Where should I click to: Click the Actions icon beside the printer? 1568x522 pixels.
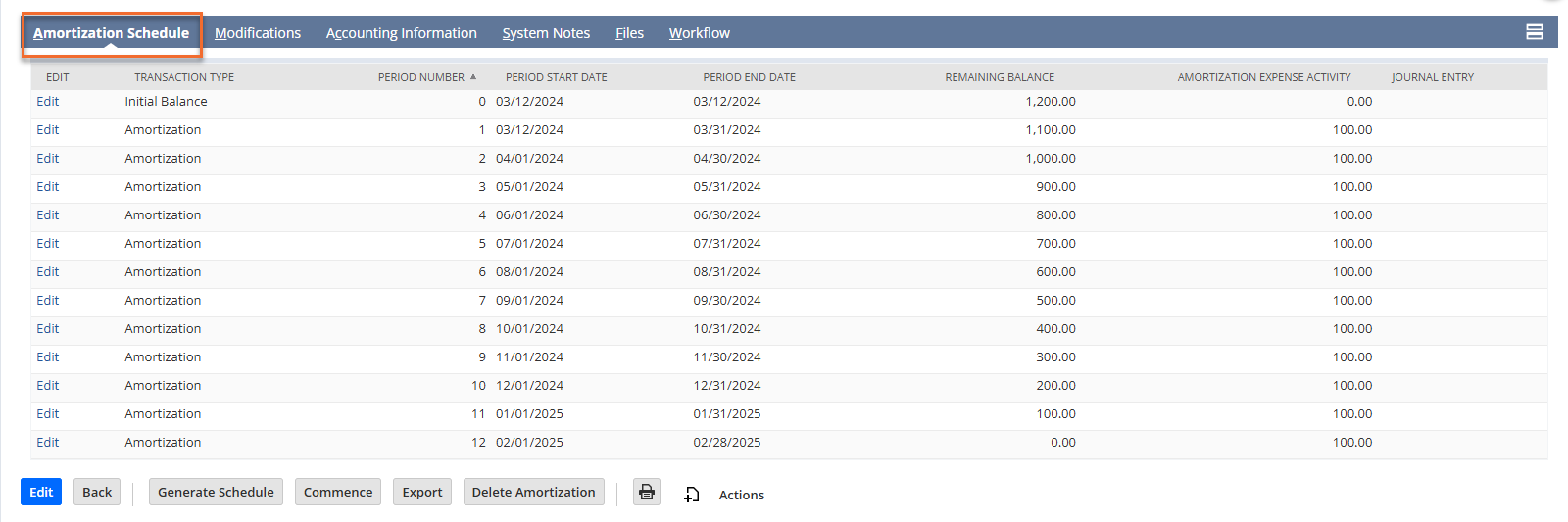pos(692,495)
